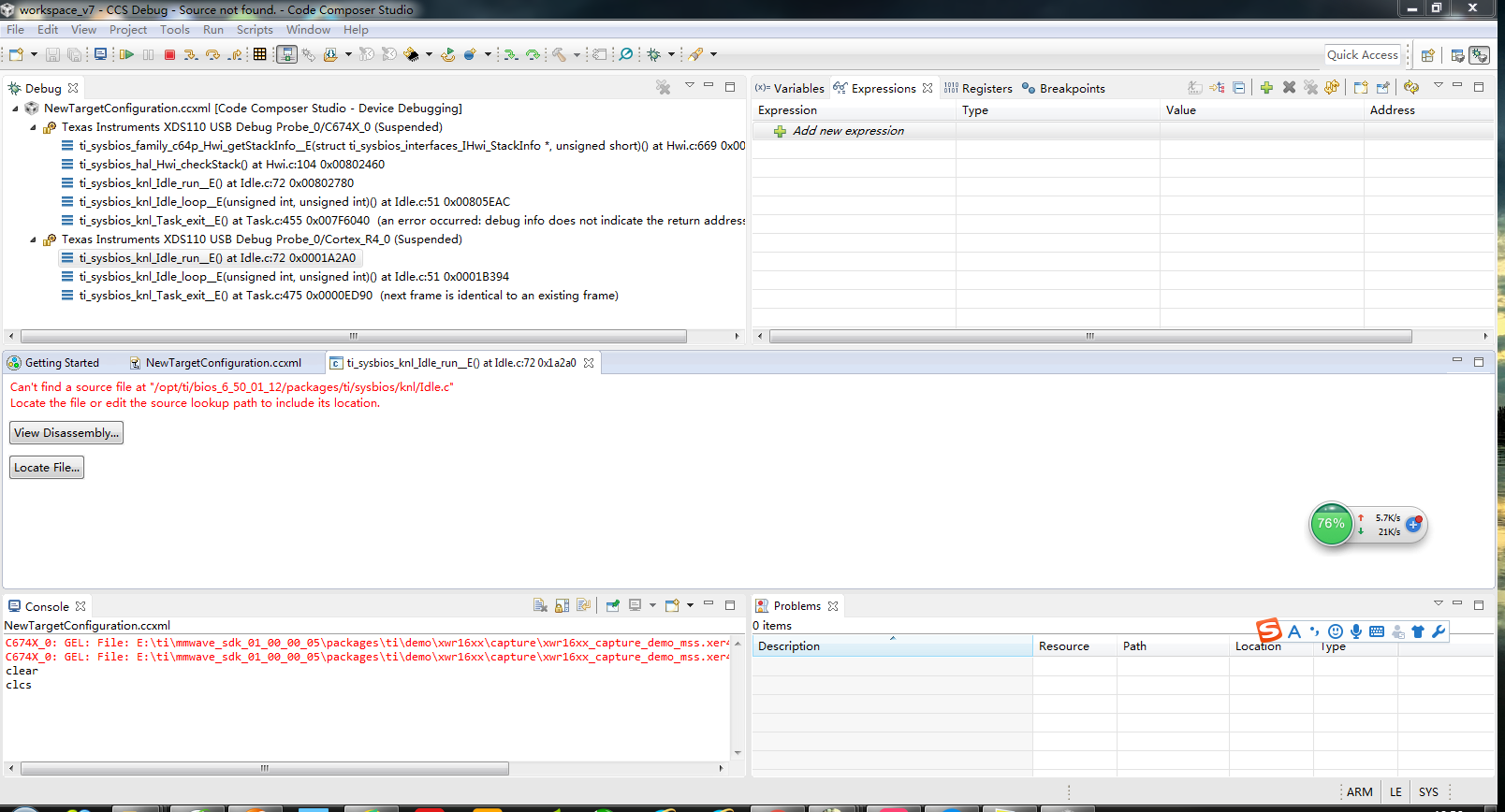Click Pin Console icon
This screenshot has height=812, width=1505.
click(x=613, y=605)
